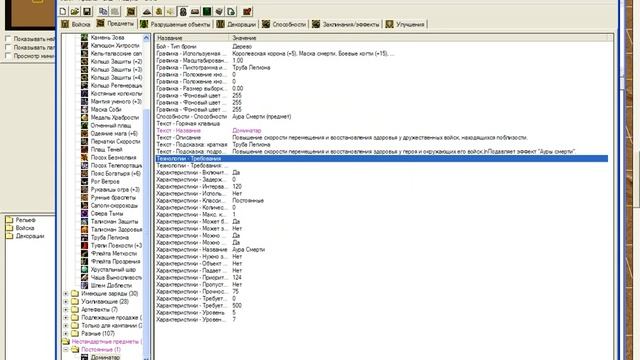Toggle the second Показывать checkbox

(x=8, y=47)
